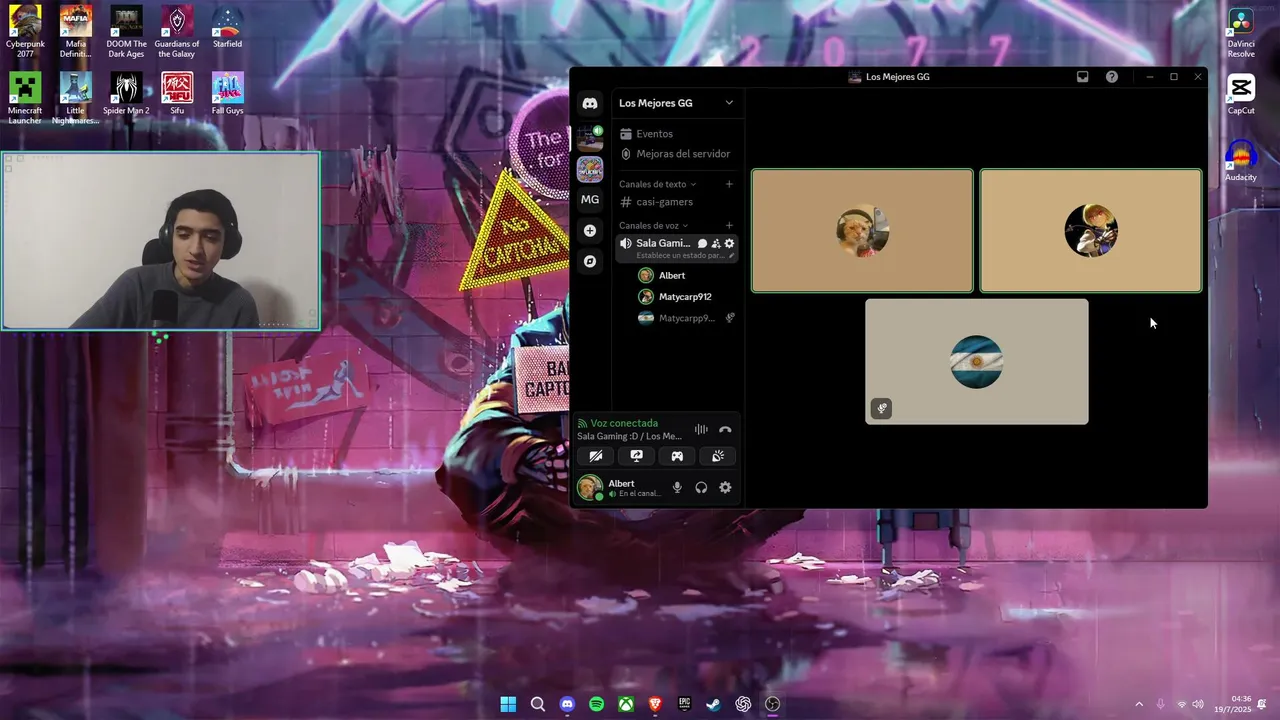Open Xbox app from taskbar

pyautogui.click(x=626, y=704)
